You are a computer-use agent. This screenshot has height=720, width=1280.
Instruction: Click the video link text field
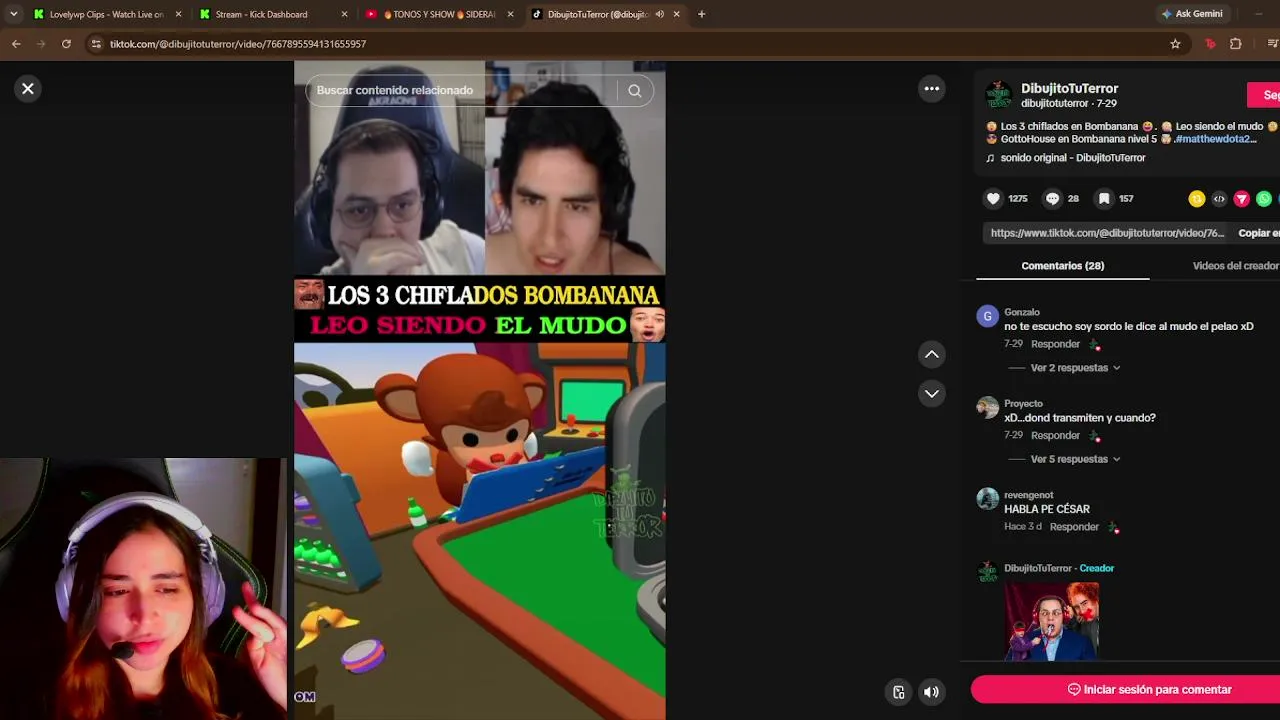tap(1107, 233)
